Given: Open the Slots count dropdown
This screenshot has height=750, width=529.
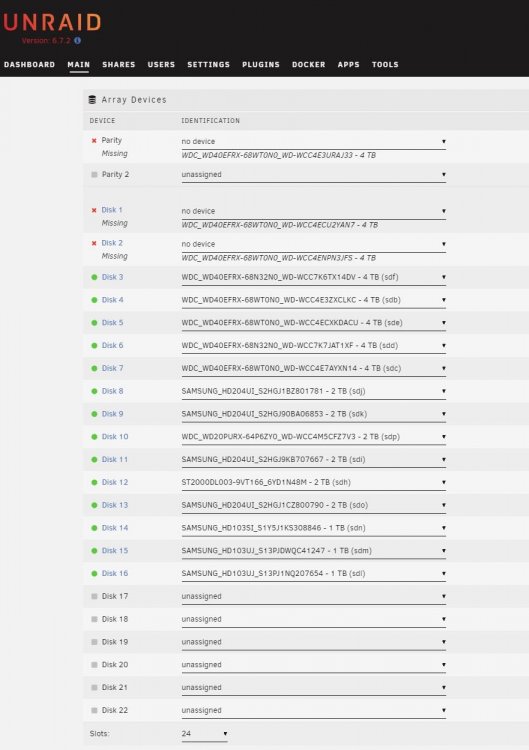Looking at the screenshot, I should coord(204,733).
